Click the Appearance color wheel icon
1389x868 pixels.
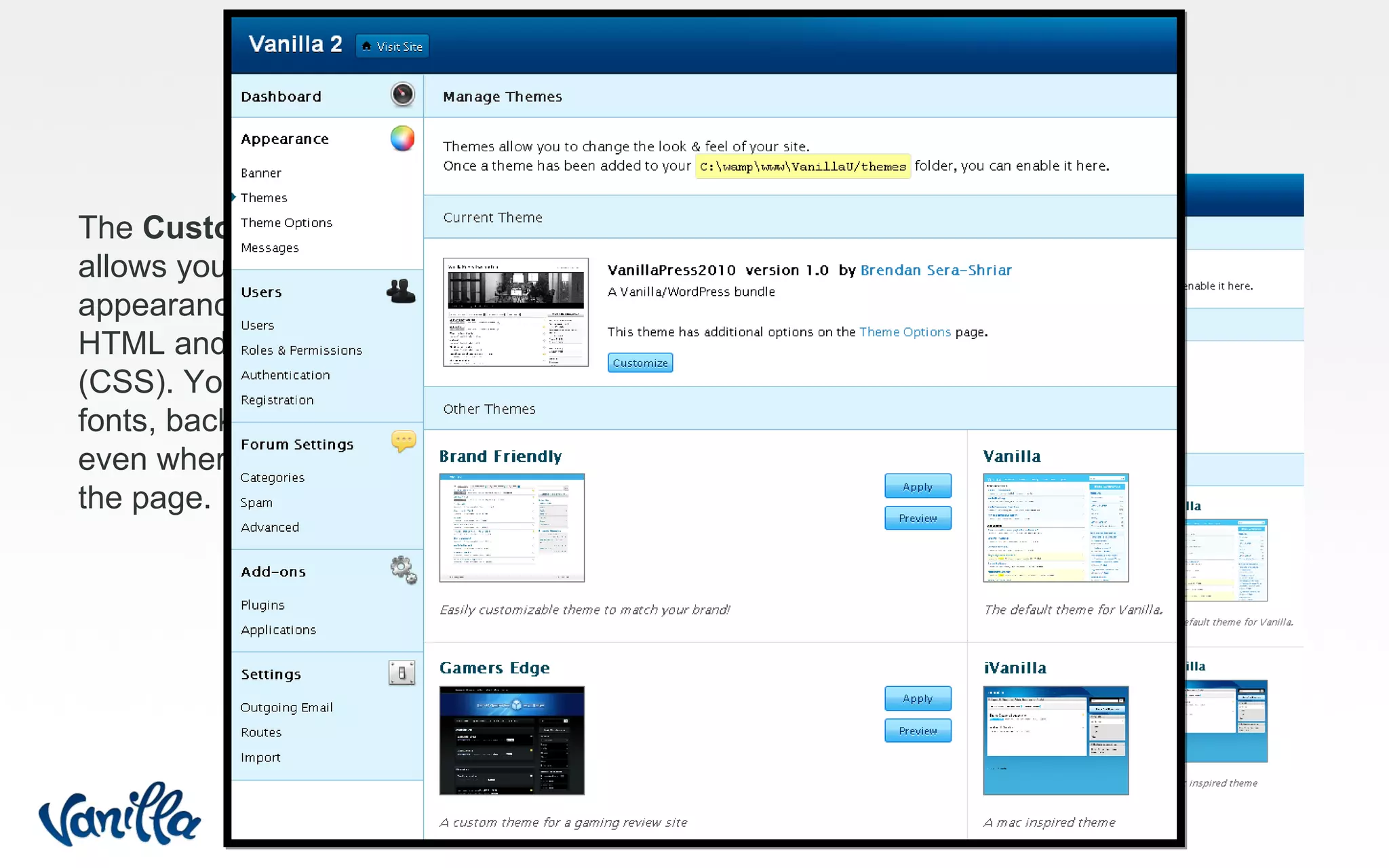tap(402, 138)
